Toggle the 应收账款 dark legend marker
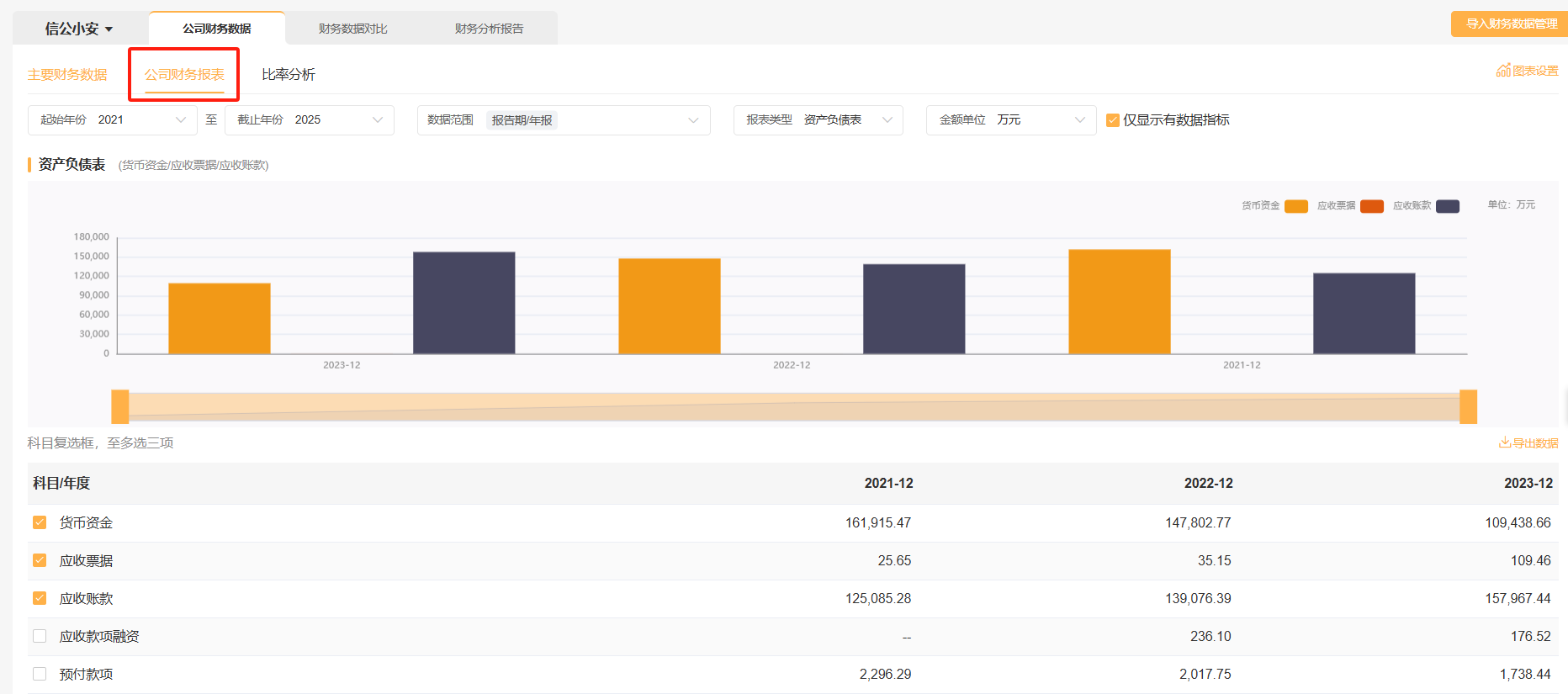The image size is (1568, 694). pyautogui.click(x=1447, y=206)
